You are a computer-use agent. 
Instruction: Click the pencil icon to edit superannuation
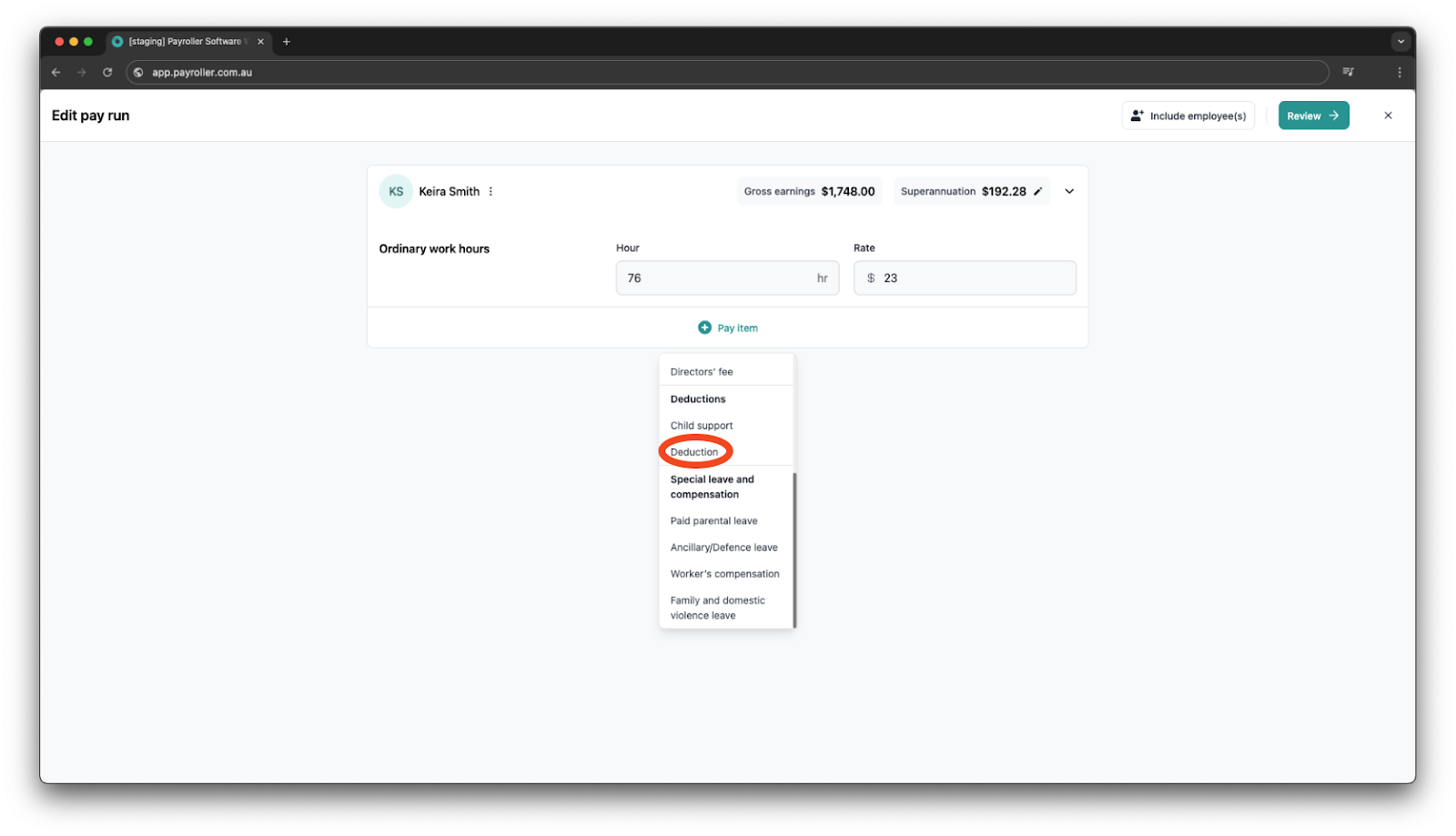[x=1037, y=191]
